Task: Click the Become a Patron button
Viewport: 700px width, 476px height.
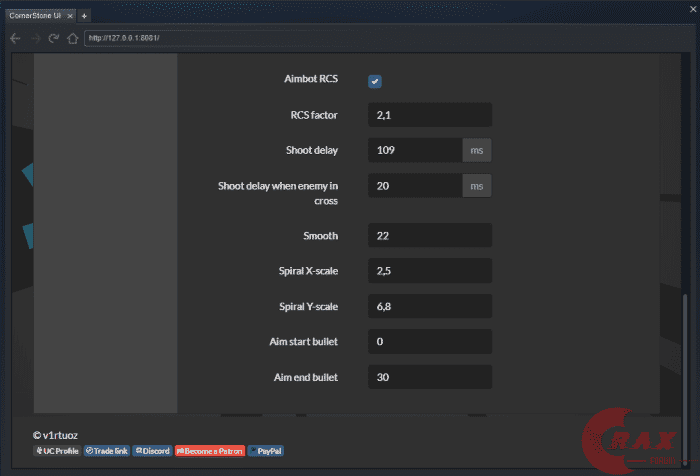Action: pos(210,451)
